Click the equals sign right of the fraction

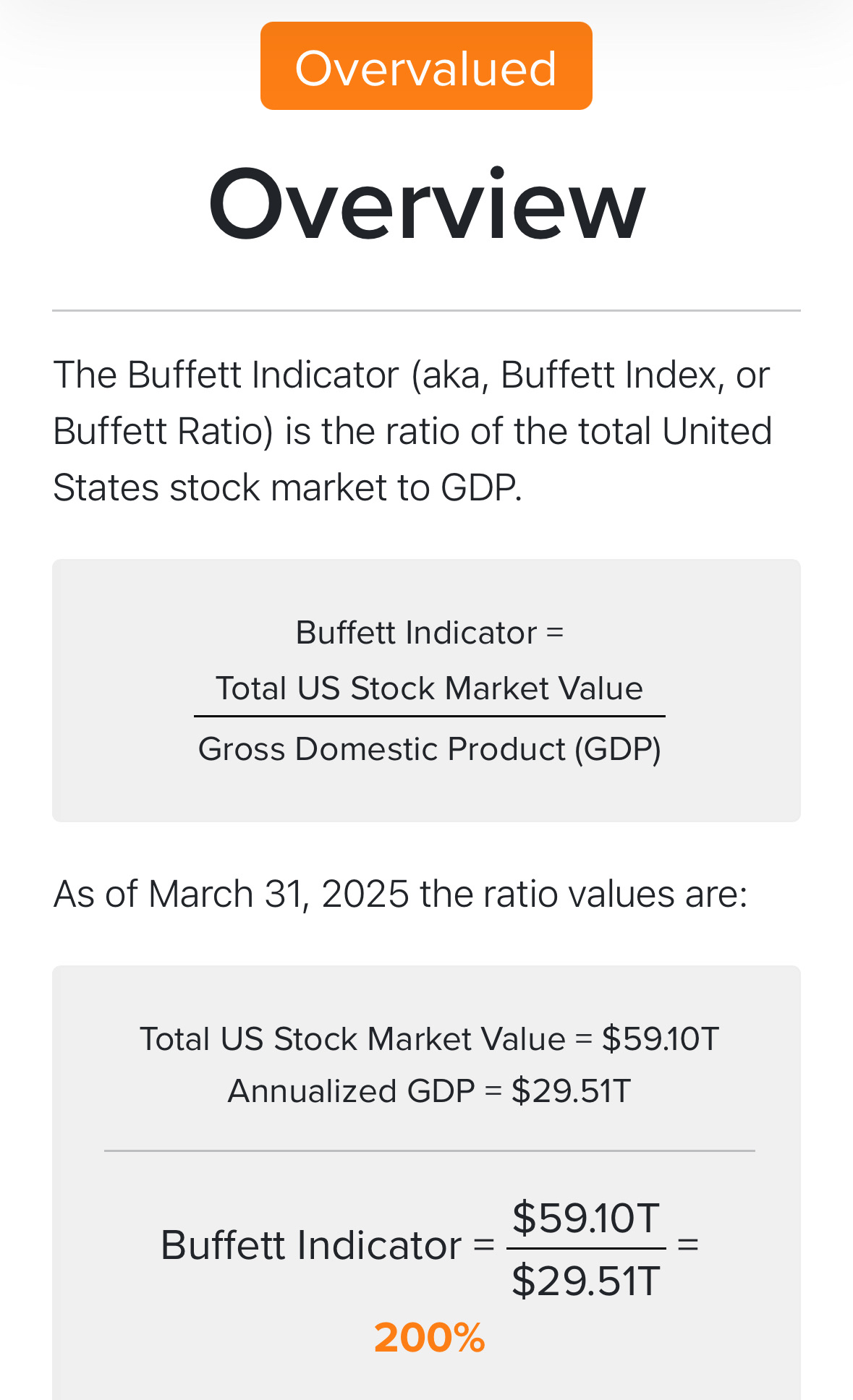click(x=687, y=1245)
